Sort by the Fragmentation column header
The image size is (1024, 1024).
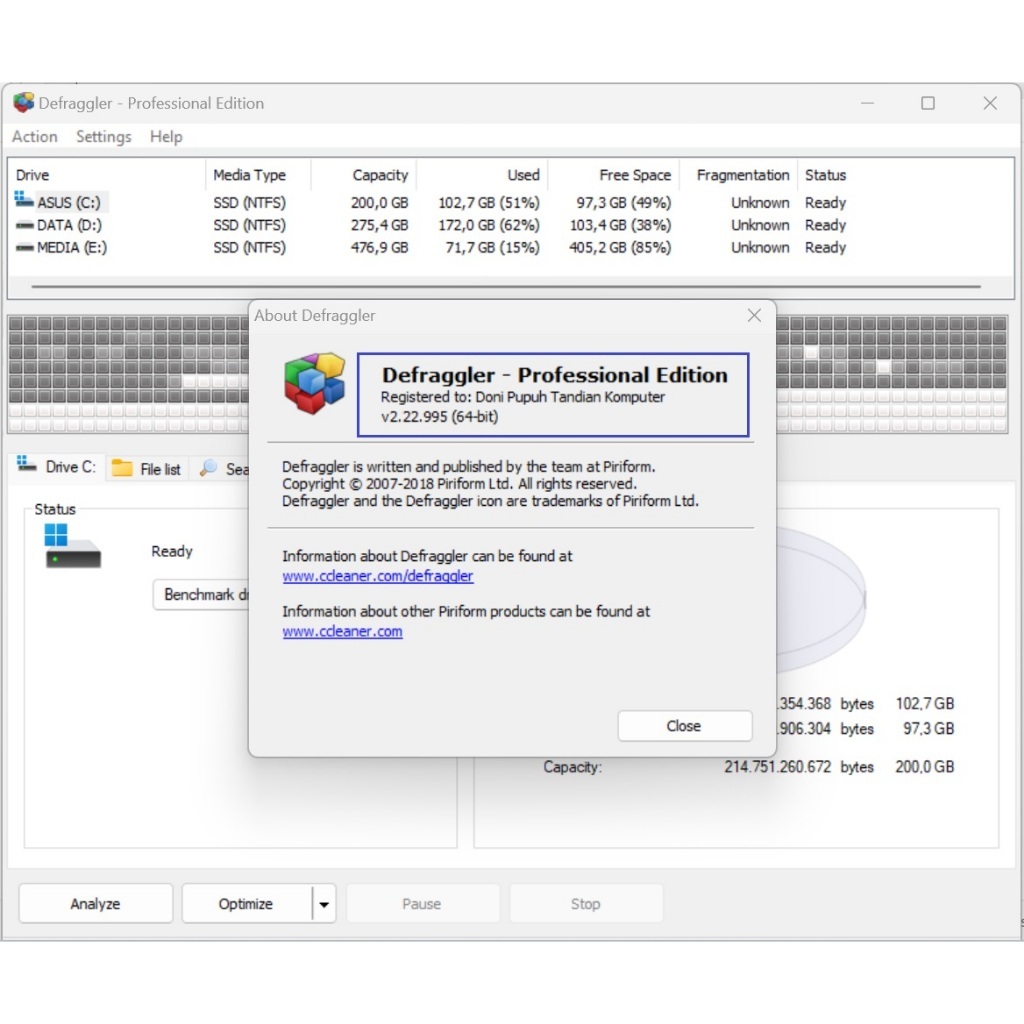pos(738,175)
